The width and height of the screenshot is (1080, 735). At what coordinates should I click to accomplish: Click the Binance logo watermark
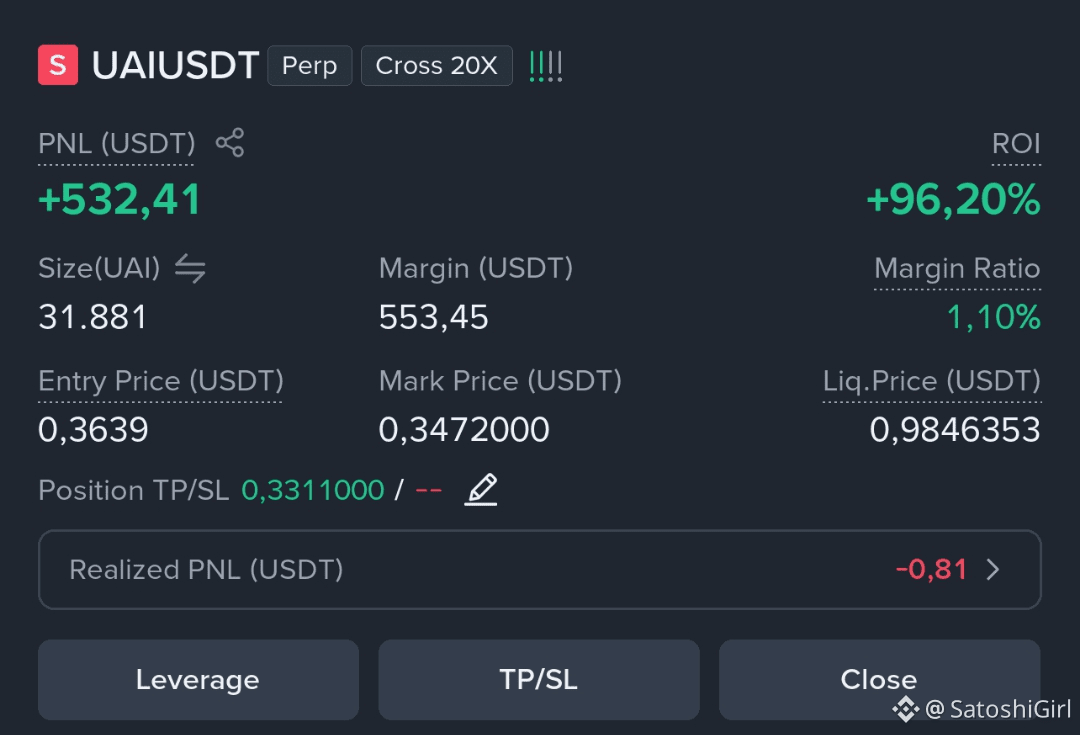pos(905,709)
